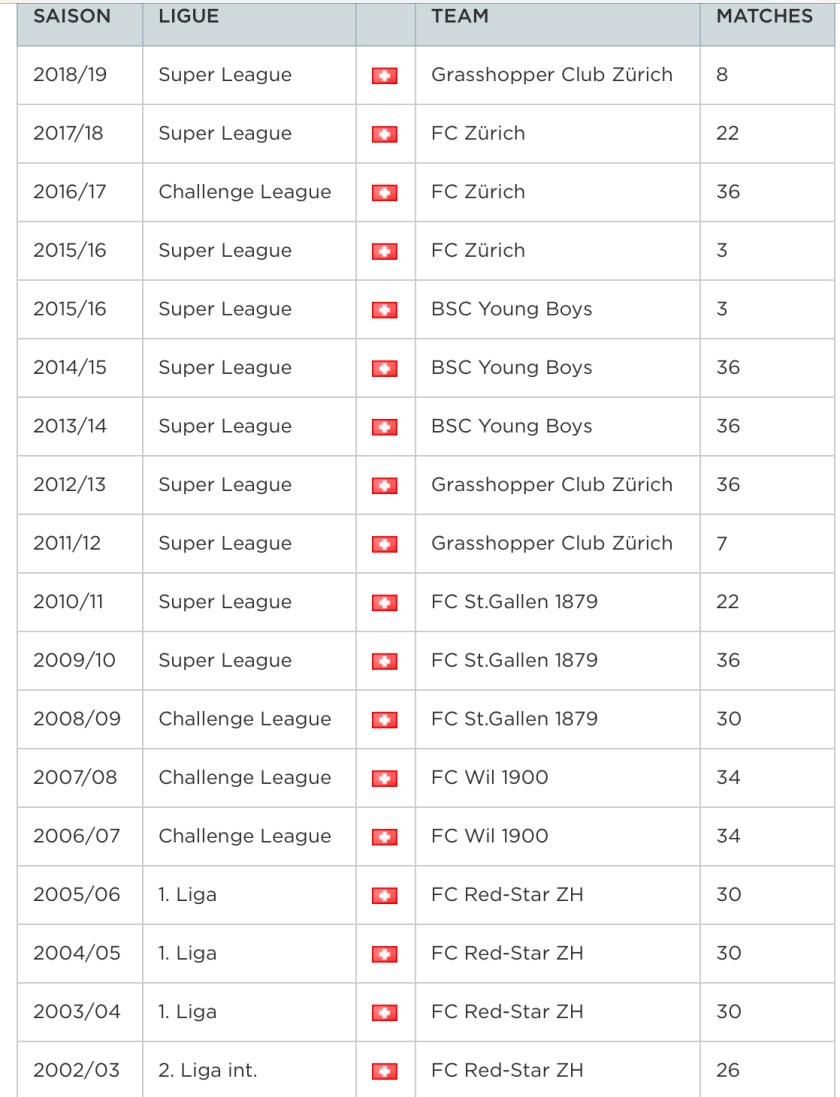The image size is (840, 1097).
Task: Click the Swiss flag in the 2005/06 row
Action: [x=385, y=895]
